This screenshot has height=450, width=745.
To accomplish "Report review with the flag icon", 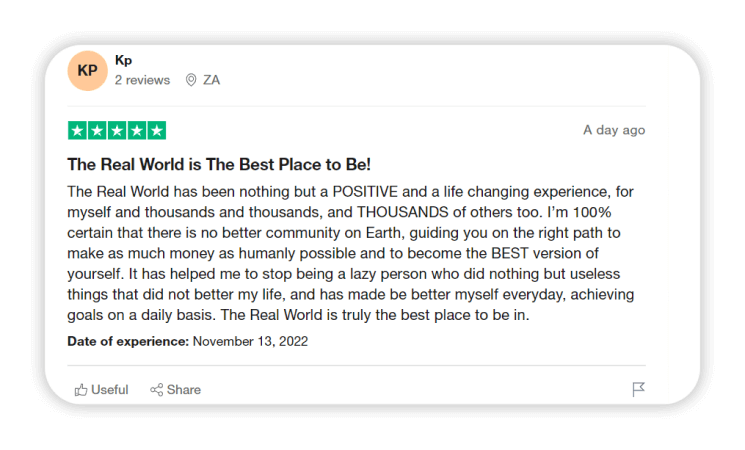I will click(x=639, y=390).
